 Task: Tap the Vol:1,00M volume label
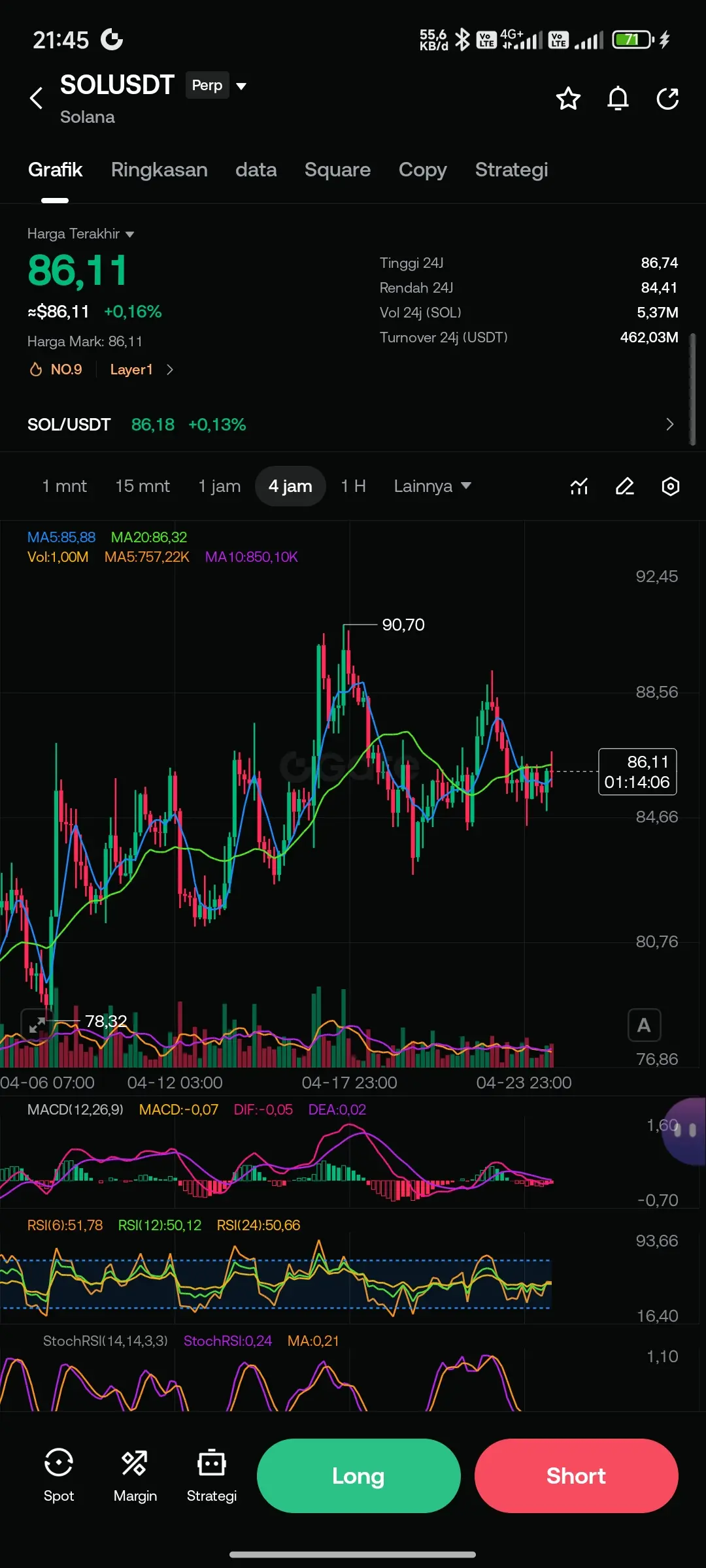pos(58,557)
